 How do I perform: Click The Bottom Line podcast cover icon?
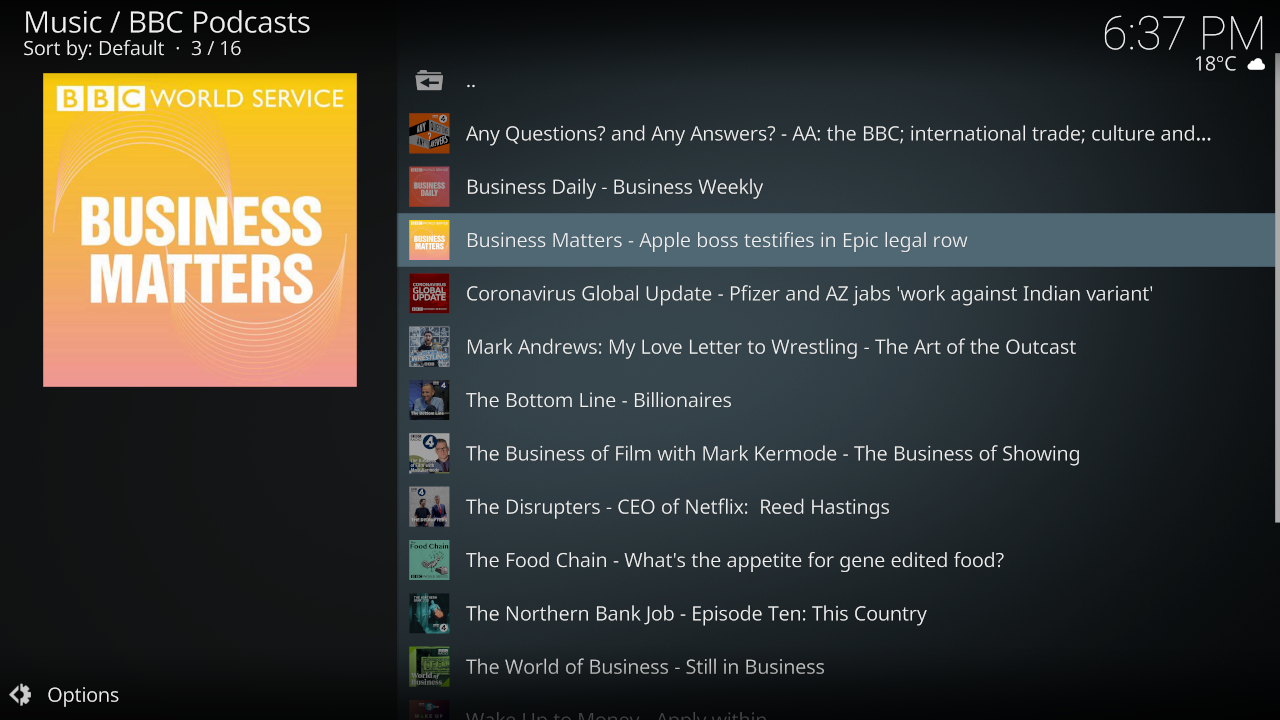(429, 400)
